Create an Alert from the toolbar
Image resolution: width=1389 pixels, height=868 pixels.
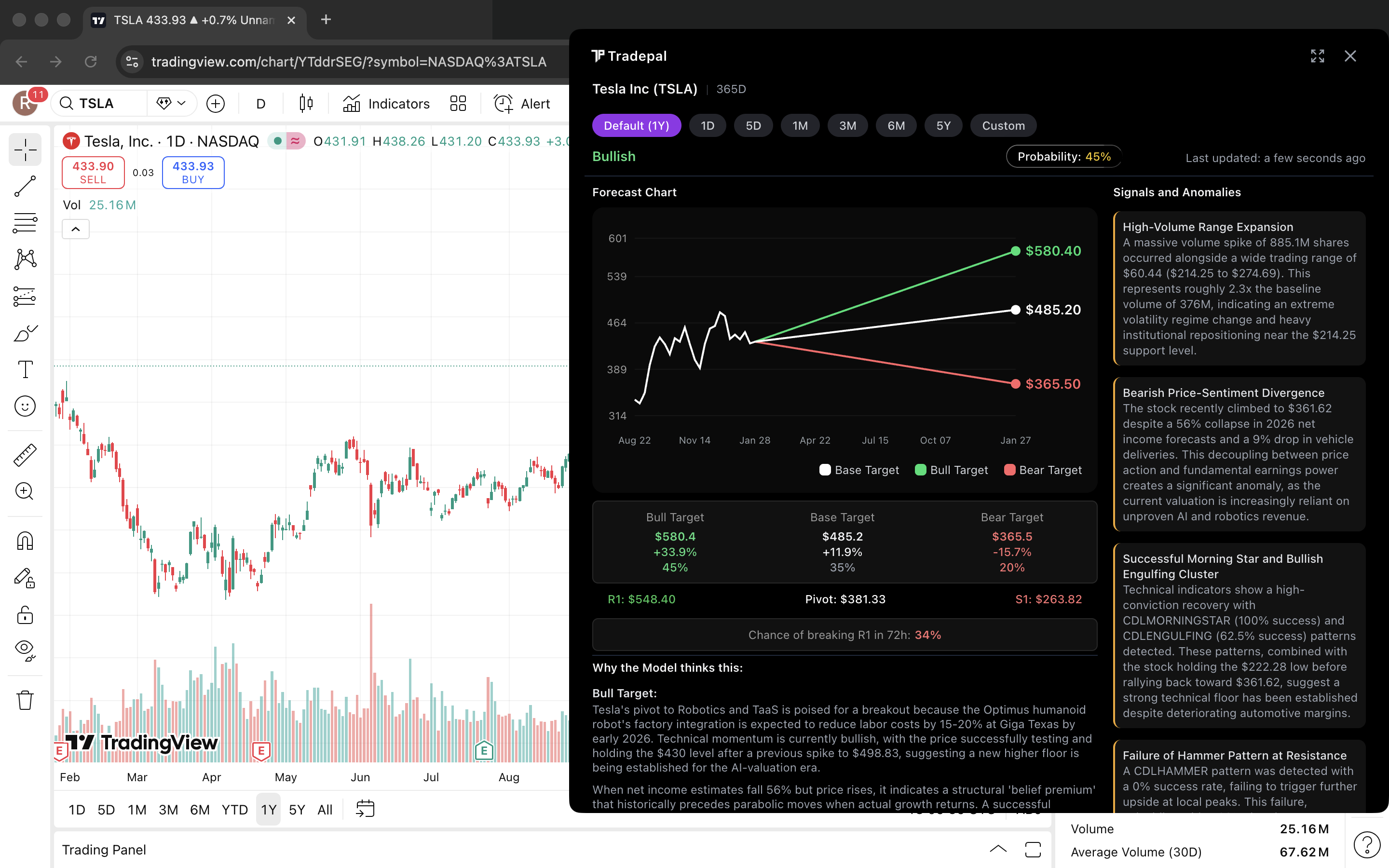[520, 103]
